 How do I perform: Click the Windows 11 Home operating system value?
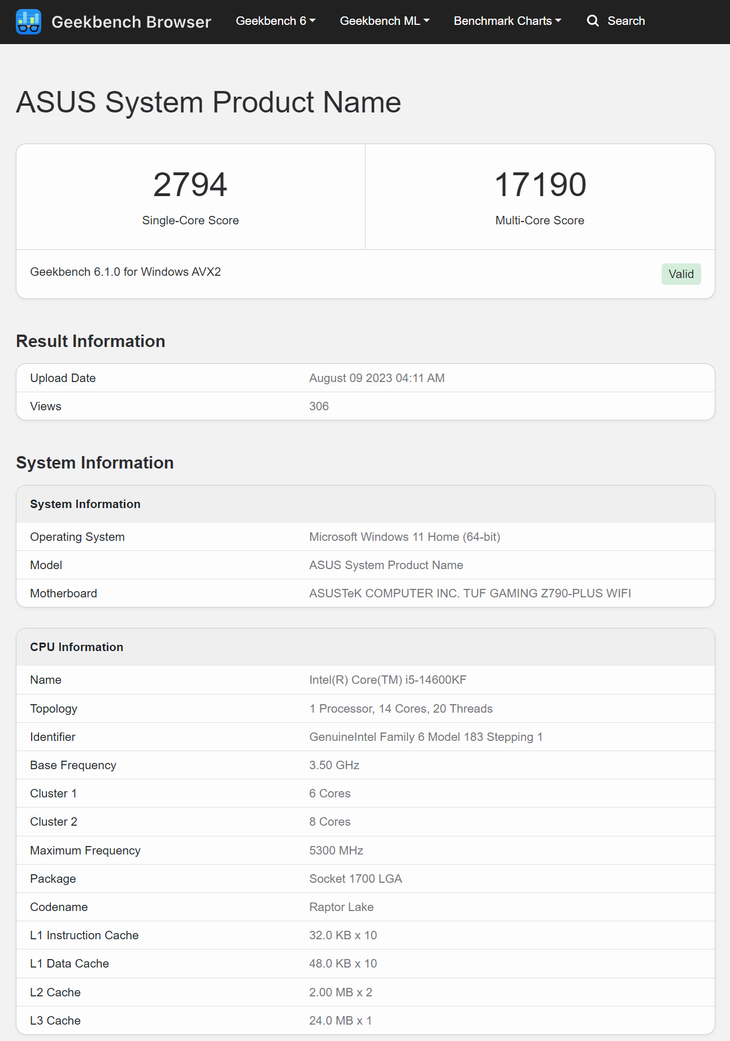point(404,537)
